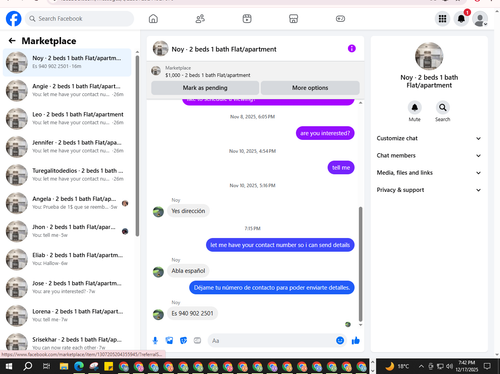This screenshot has height=374, width=500.
Task: Open the Lorena conversation
Action: 67,316
